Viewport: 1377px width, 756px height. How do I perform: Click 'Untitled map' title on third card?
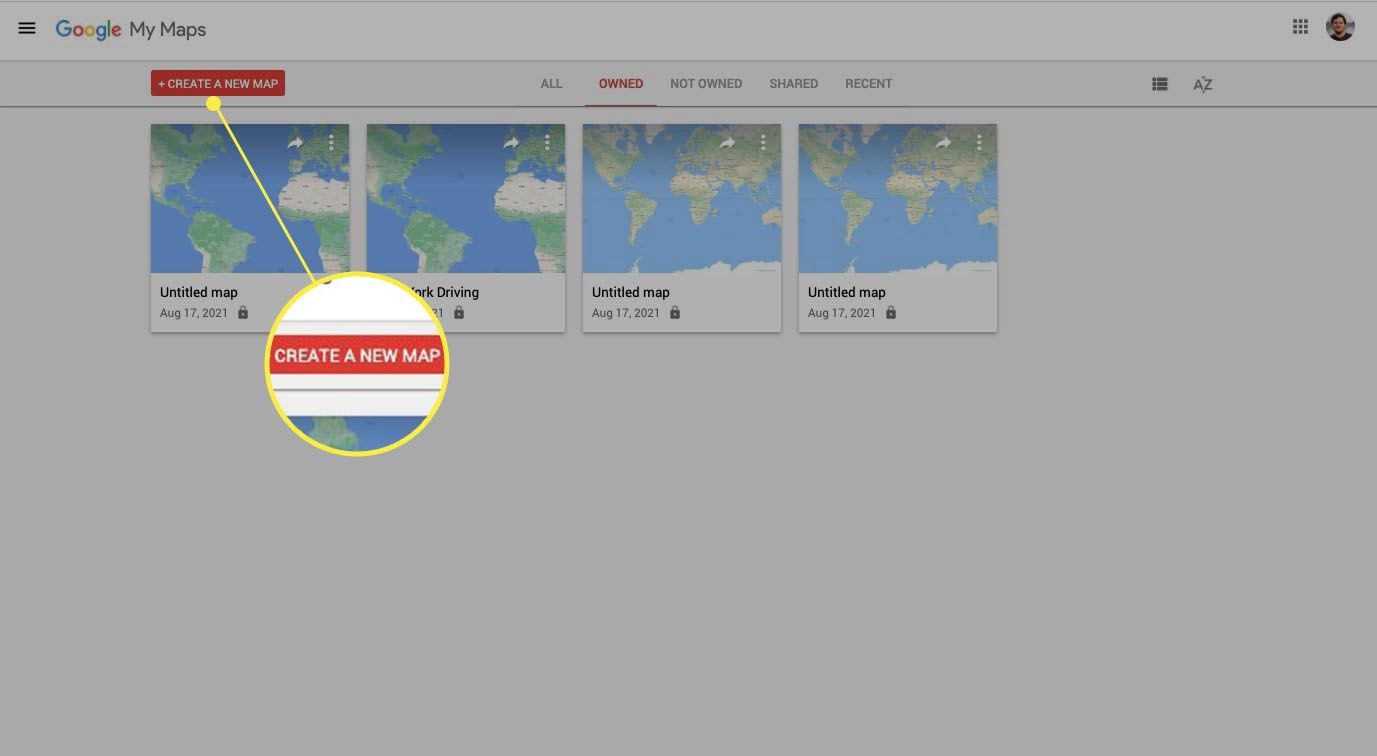pos(631,292)
